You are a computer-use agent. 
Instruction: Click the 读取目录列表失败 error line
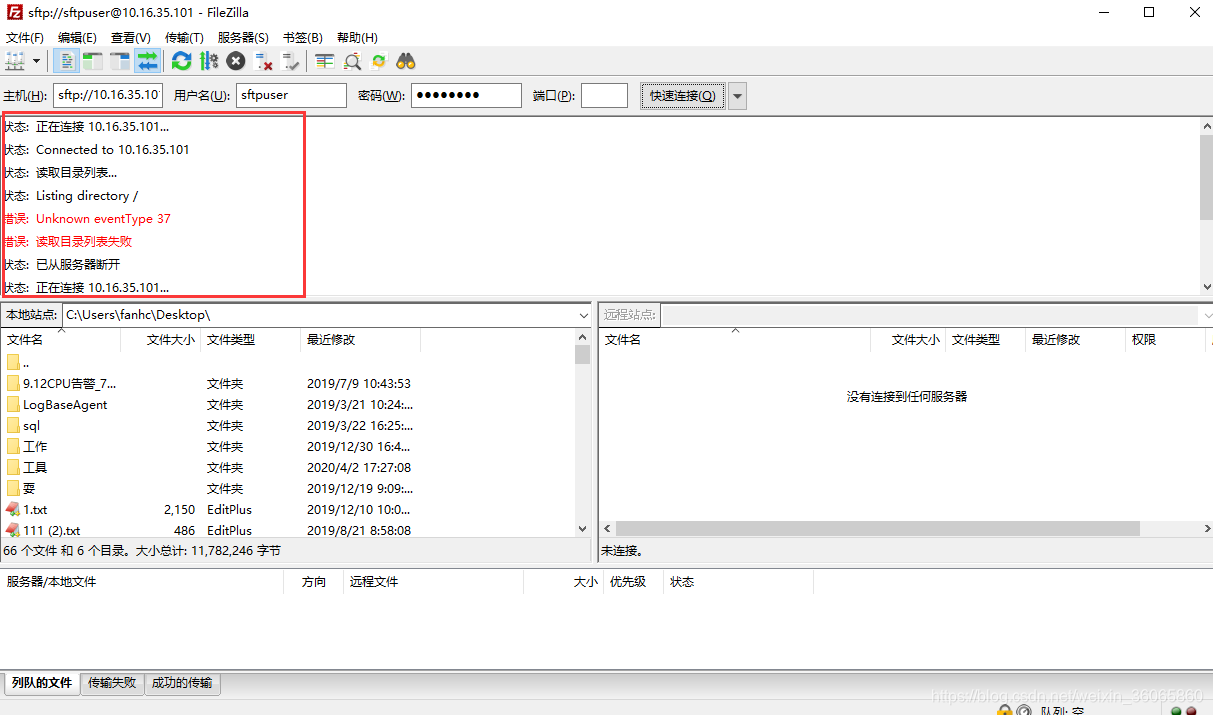pos(84,241)
